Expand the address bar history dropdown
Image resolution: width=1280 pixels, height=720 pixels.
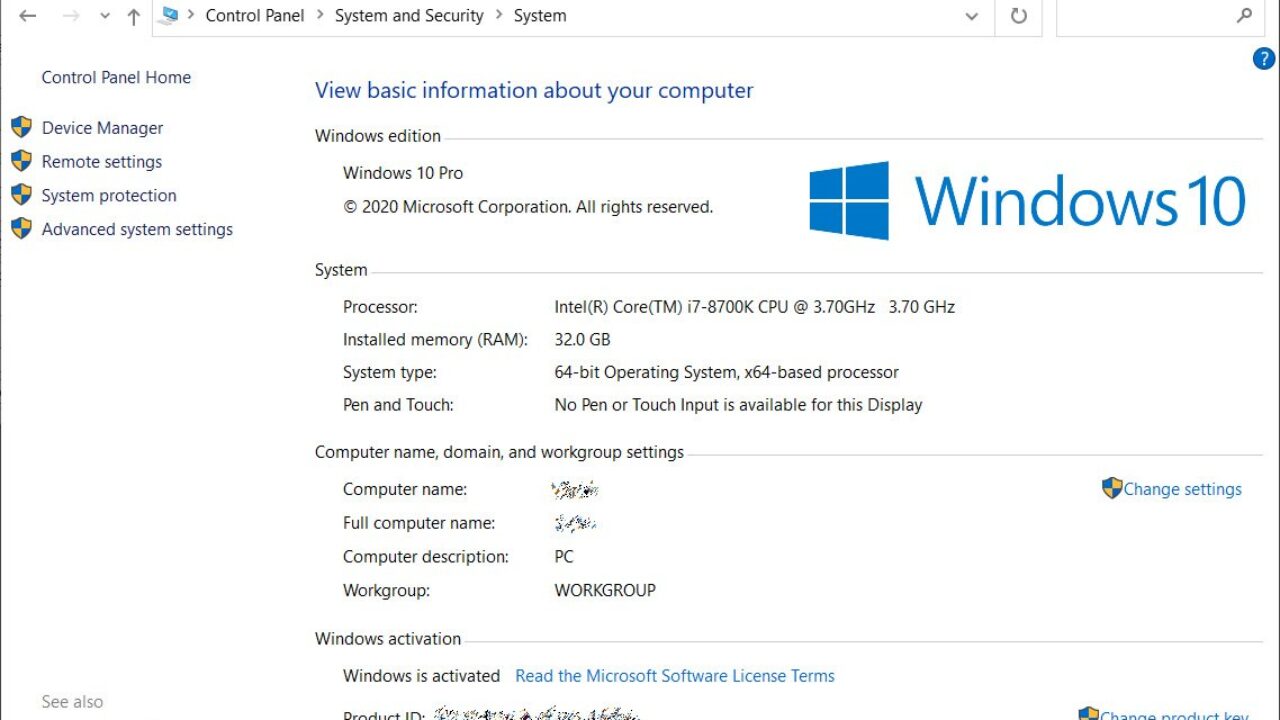pos(971,16)
